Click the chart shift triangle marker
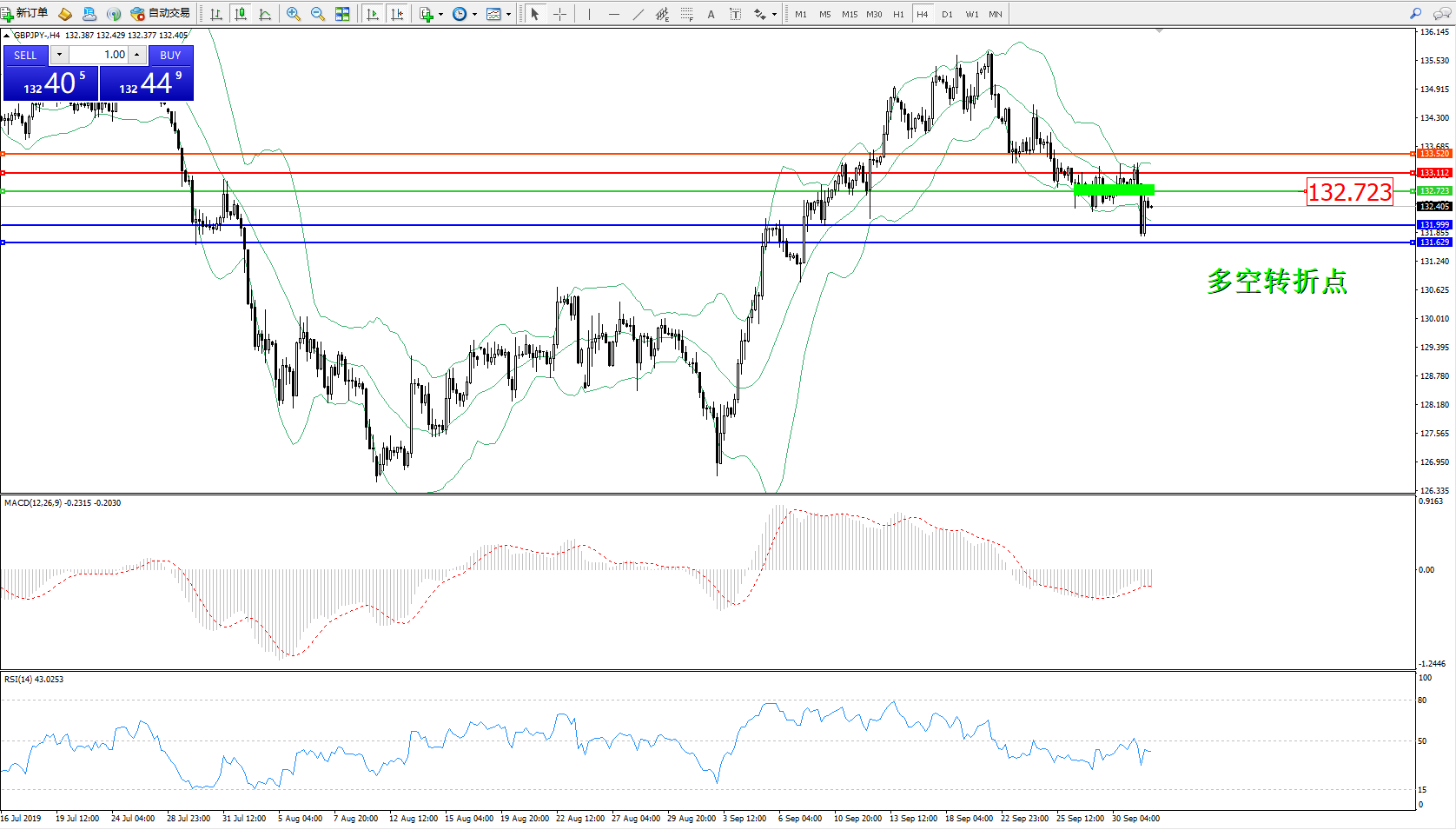1456x830 pixels. (x=1159, y=30)
